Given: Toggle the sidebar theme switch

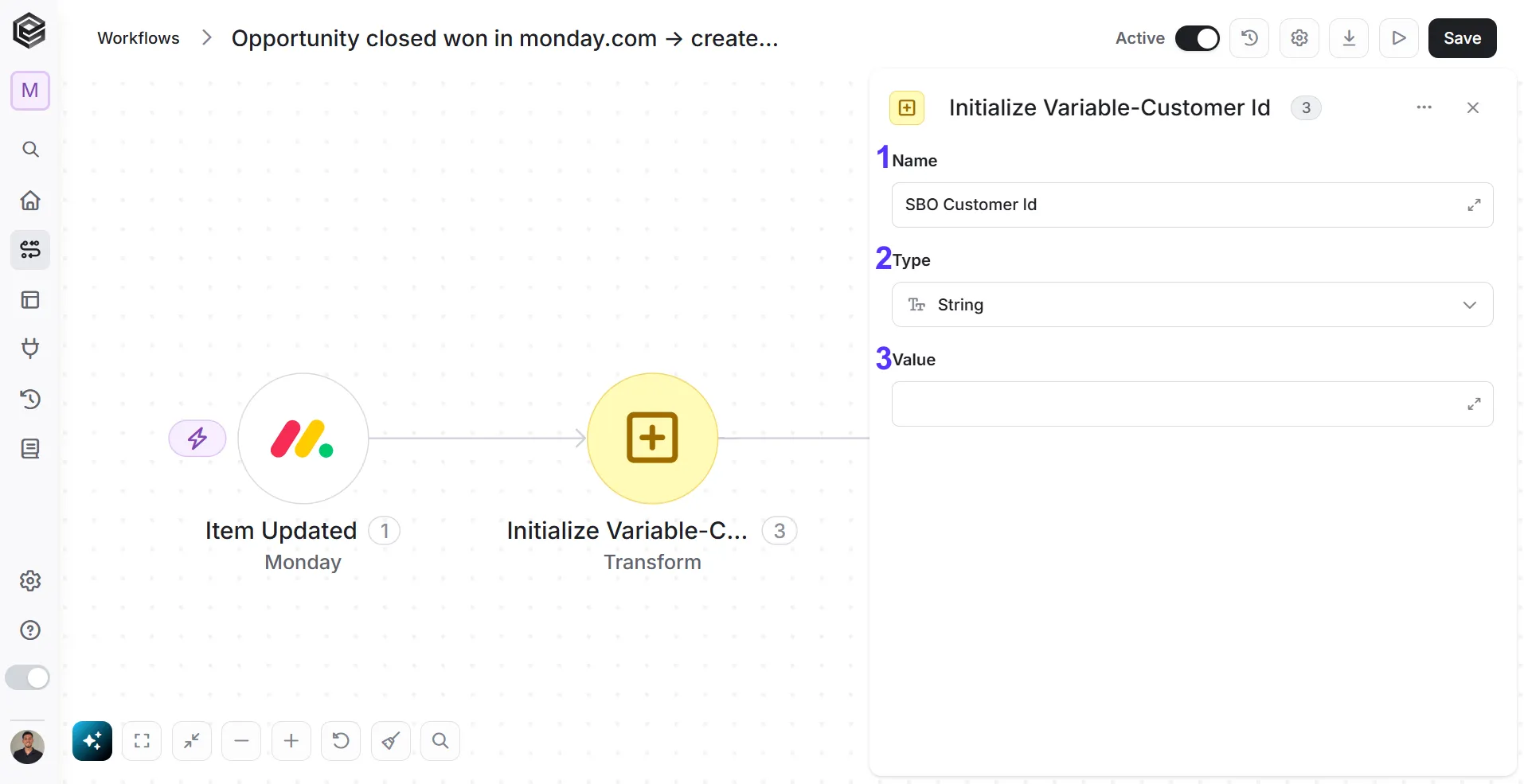Looking at the screenshot, I should (28, 678).
